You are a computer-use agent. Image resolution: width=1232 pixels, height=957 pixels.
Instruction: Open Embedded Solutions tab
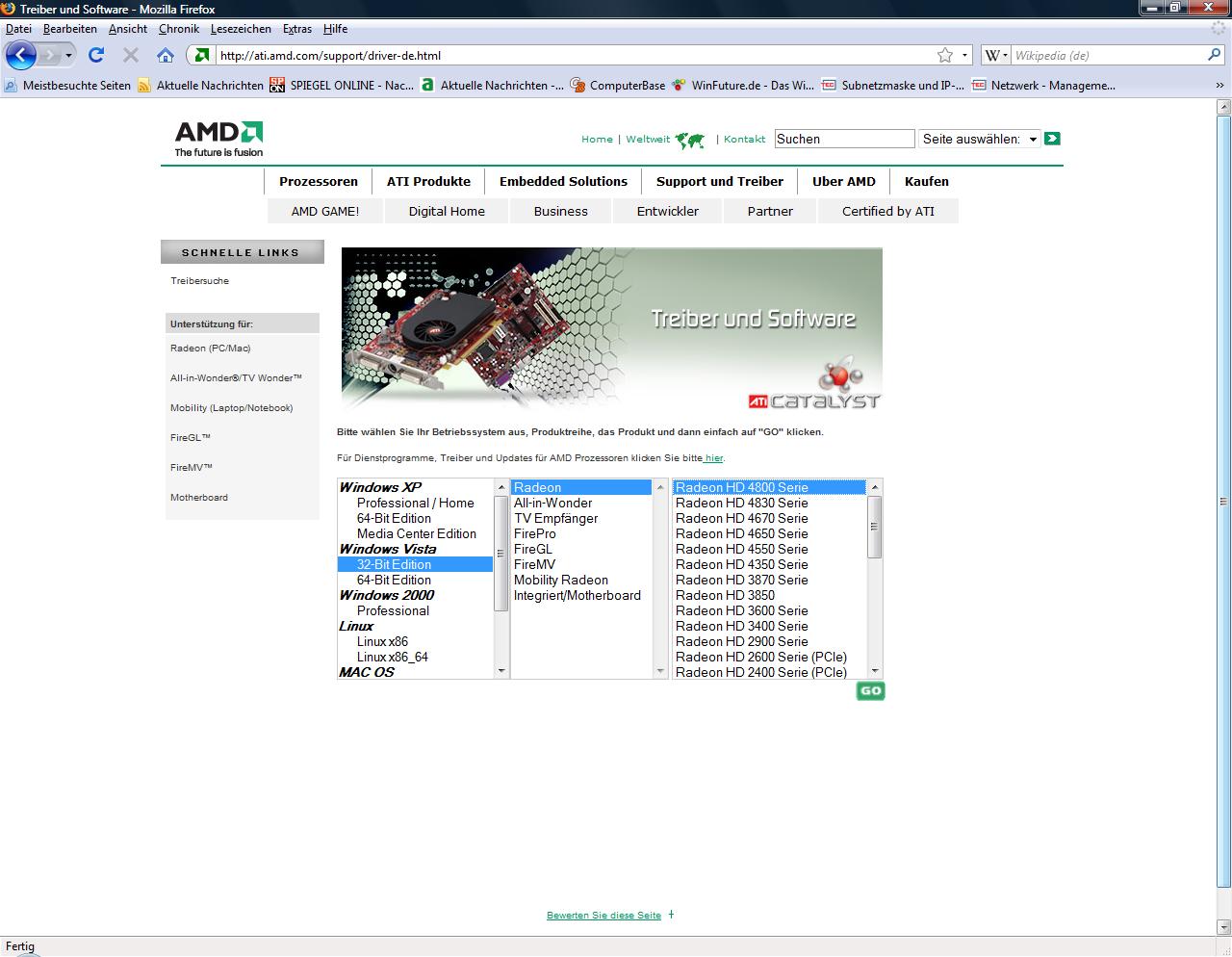(x=563, y=181)
